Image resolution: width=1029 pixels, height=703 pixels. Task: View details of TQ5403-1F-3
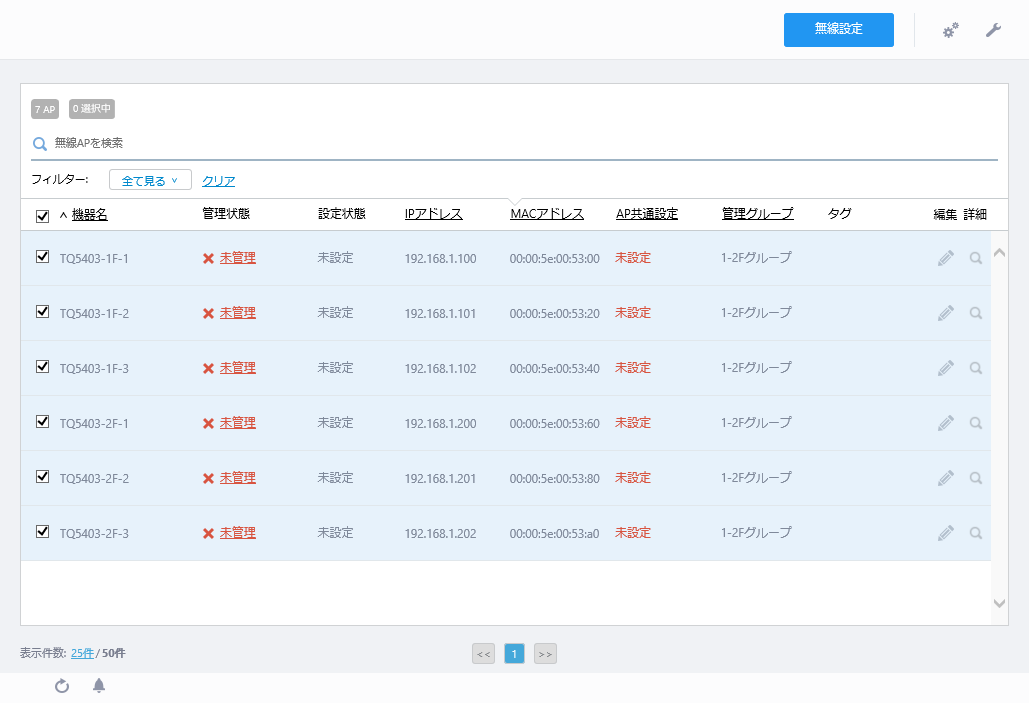[976, 368]
